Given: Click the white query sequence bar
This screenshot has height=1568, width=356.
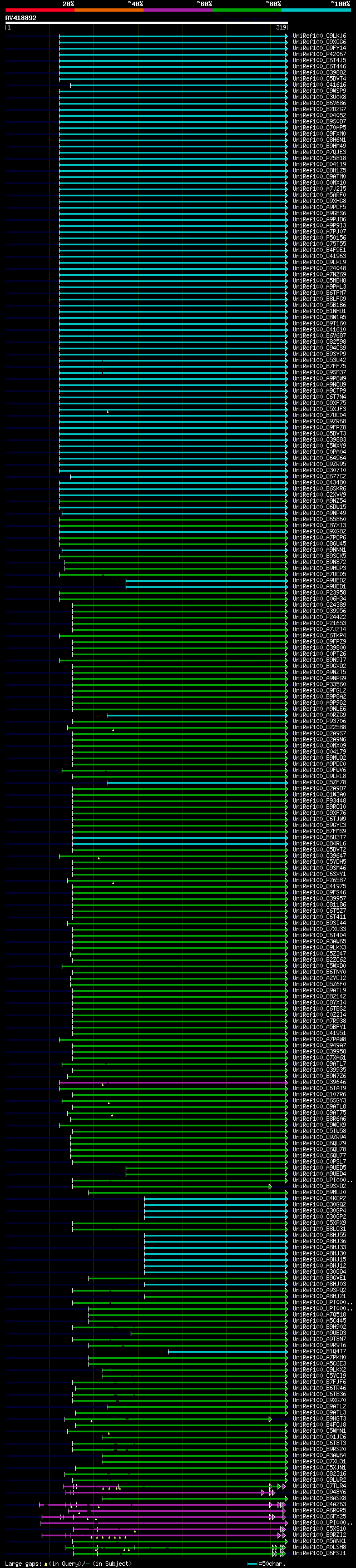Looking at the screenshot, I should [147, 23].
